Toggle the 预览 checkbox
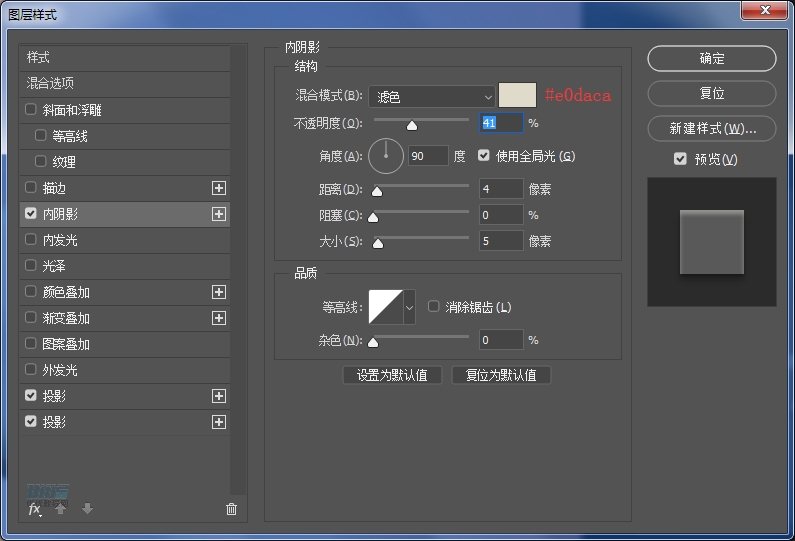The width and height of the screenshot is (795, 541). click(680, 159)
